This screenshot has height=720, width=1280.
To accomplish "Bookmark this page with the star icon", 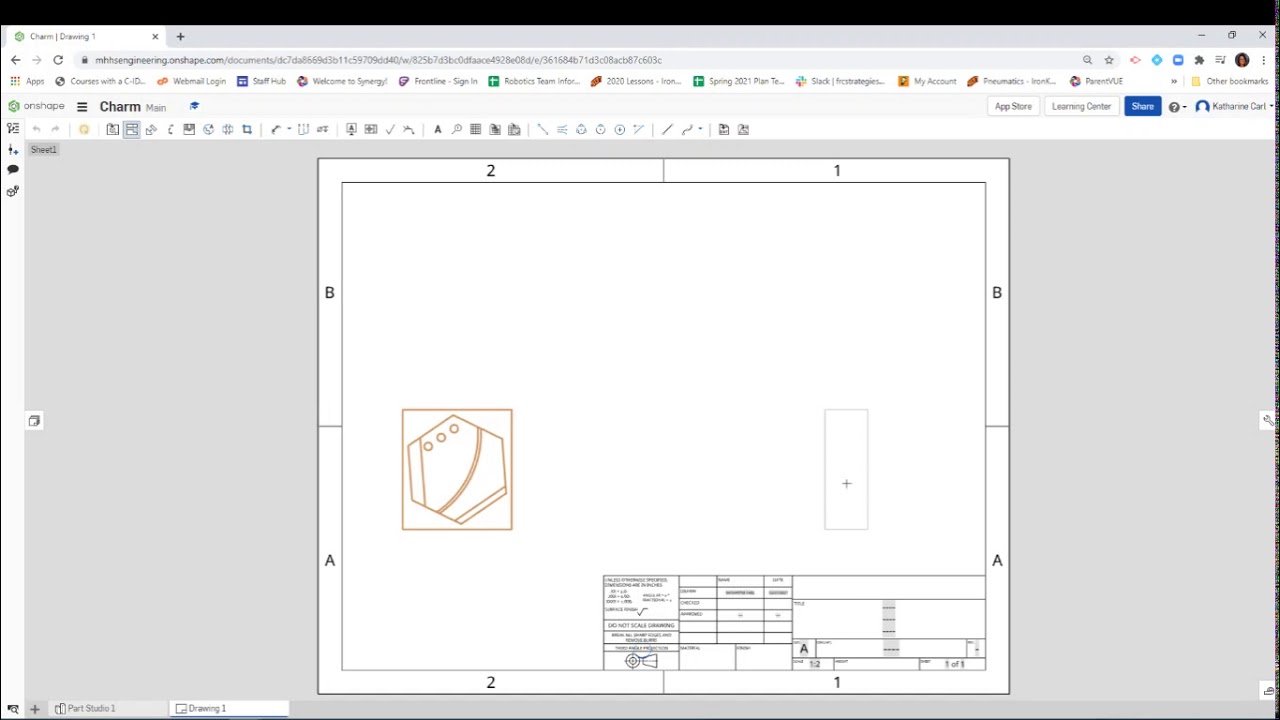I will [x=1109, y=60].
